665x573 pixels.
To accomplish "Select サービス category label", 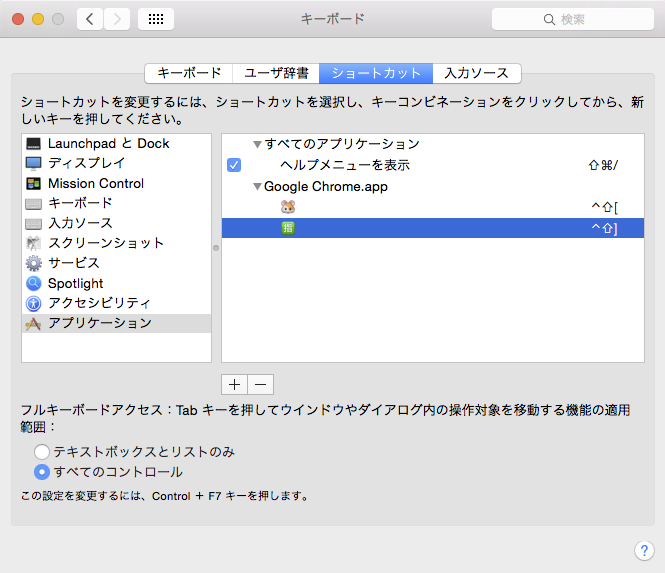I will (74, 263).
